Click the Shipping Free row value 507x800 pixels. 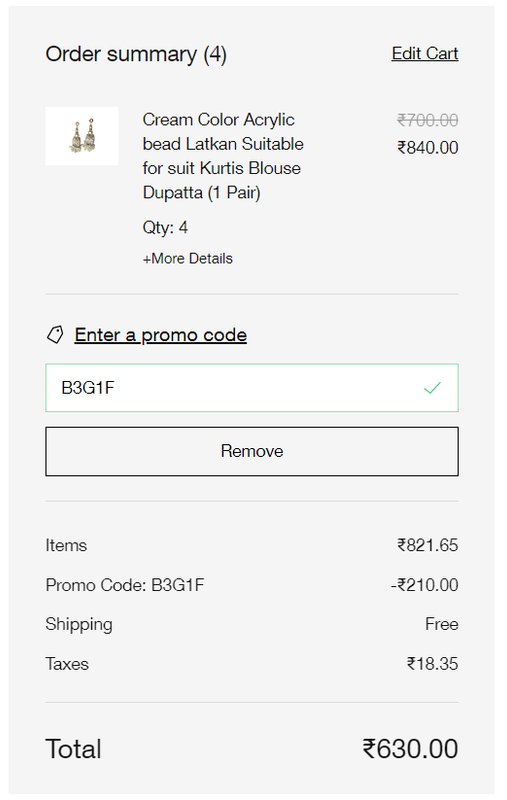click(x=442, y=624)
